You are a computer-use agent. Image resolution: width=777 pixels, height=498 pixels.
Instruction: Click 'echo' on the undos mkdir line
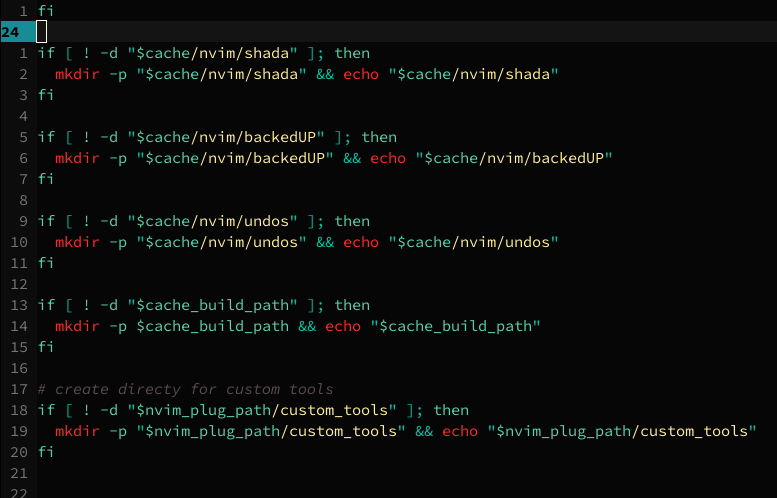point(361,242)
